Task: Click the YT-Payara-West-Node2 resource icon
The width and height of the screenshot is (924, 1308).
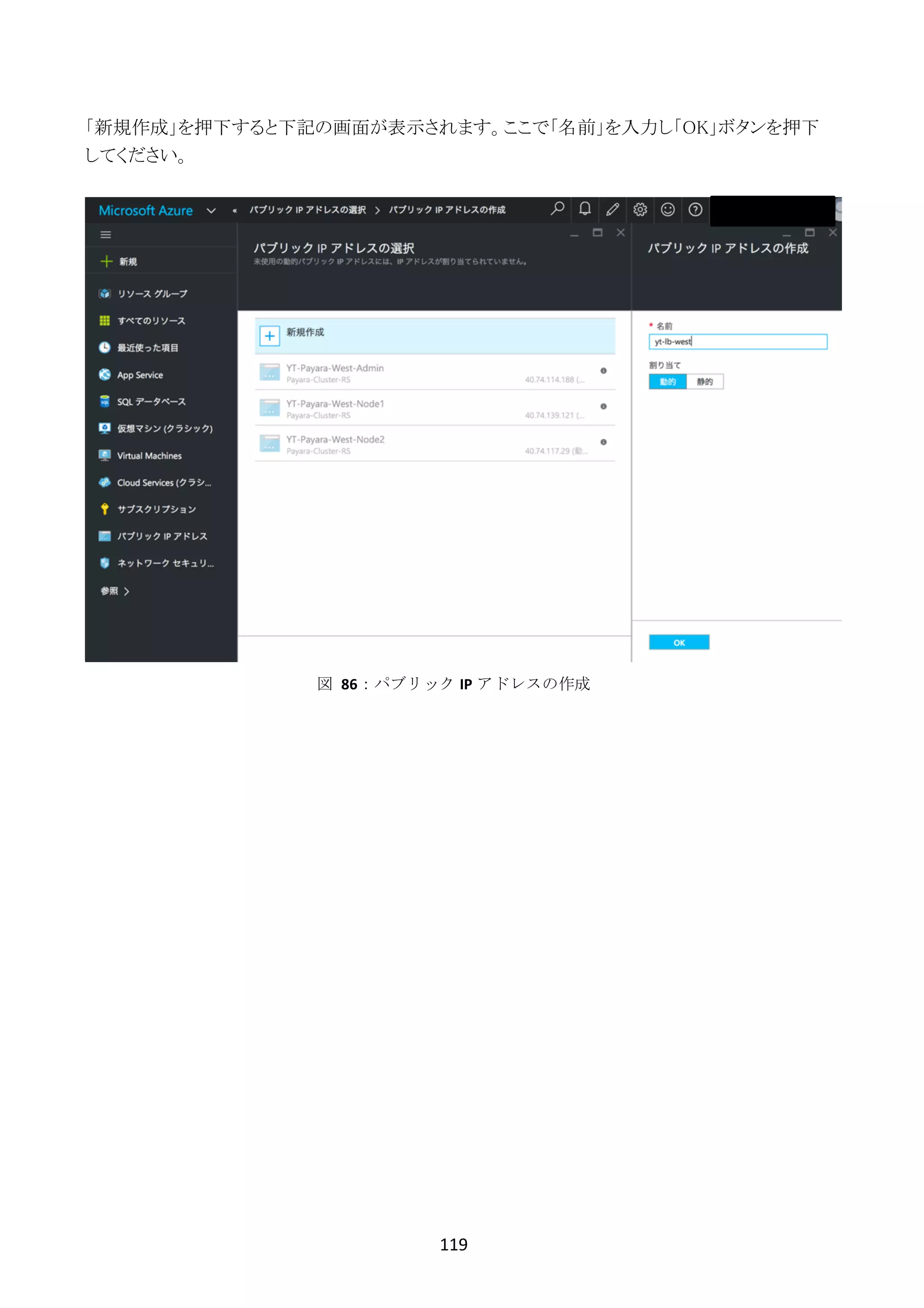Action: click(270, 443)
